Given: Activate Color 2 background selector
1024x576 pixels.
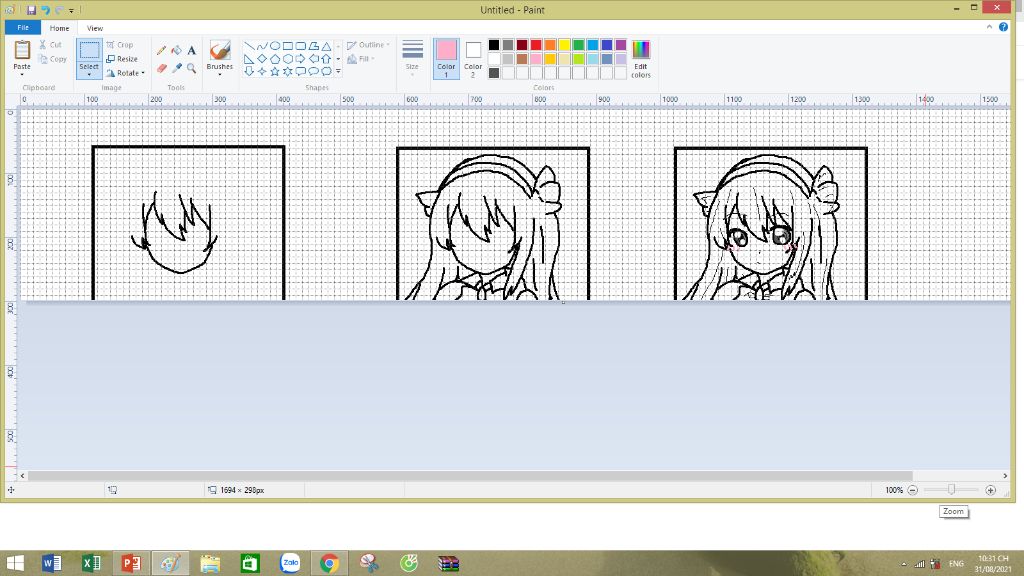Looking at the screenshot, I should pyautogui.click(x=473, y=59).
